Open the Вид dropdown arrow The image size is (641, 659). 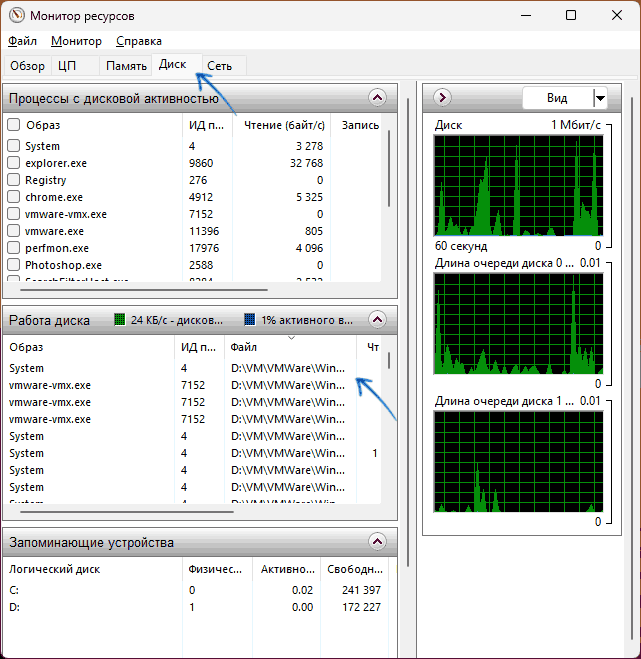[600, 98]
